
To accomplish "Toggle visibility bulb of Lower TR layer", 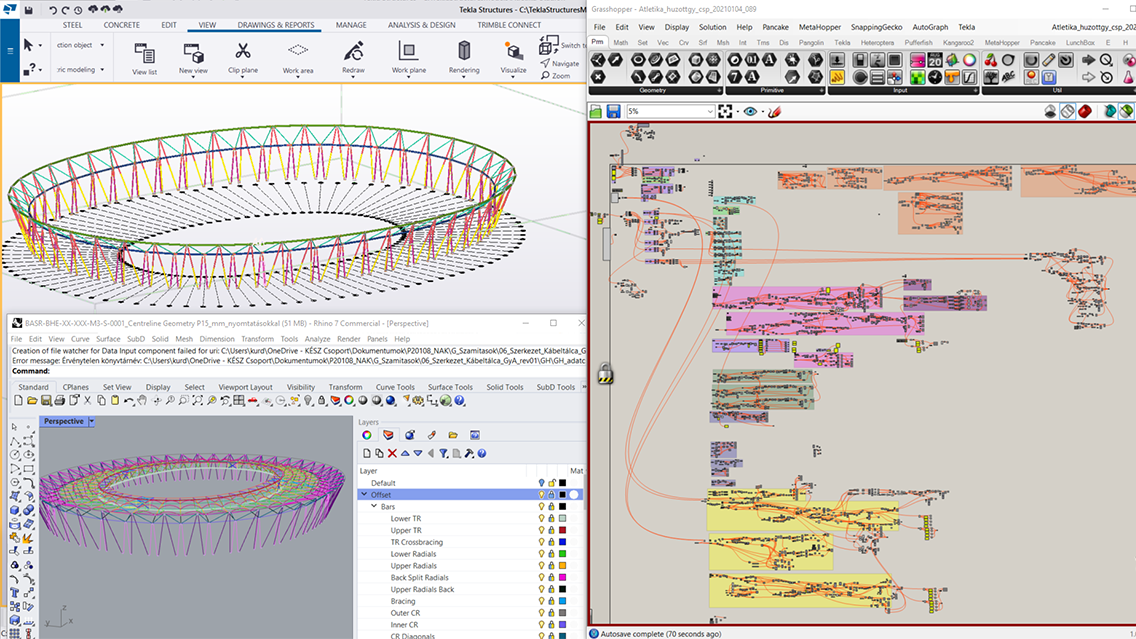I will (541, 519).
